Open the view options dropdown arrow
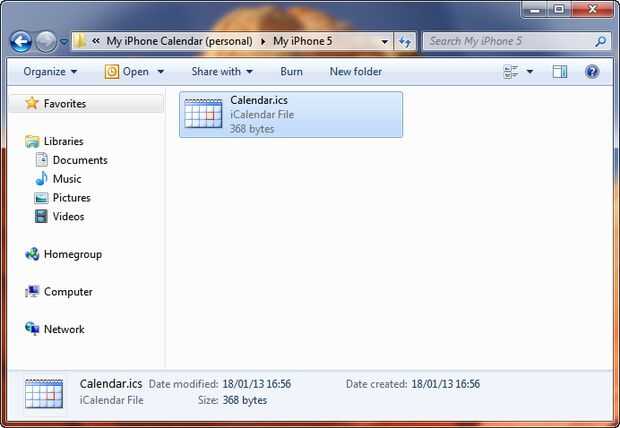The image size is (620, 428). (x=529, y=72)
